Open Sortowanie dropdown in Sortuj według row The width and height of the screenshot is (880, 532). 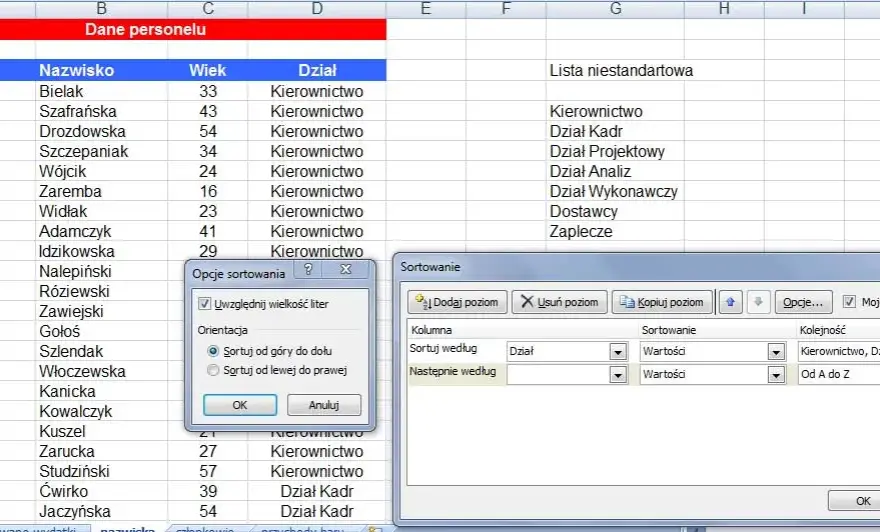[776, 352]
